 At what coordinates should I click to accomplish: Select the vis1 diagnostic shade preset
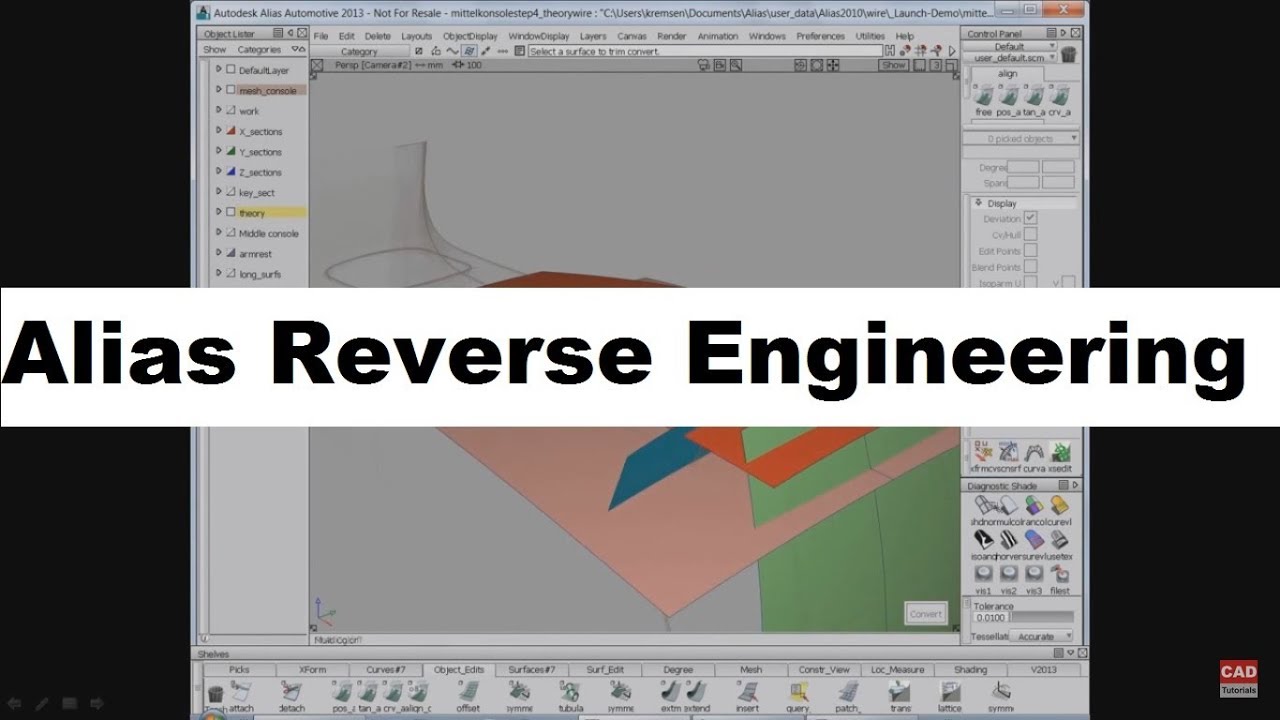984,574
